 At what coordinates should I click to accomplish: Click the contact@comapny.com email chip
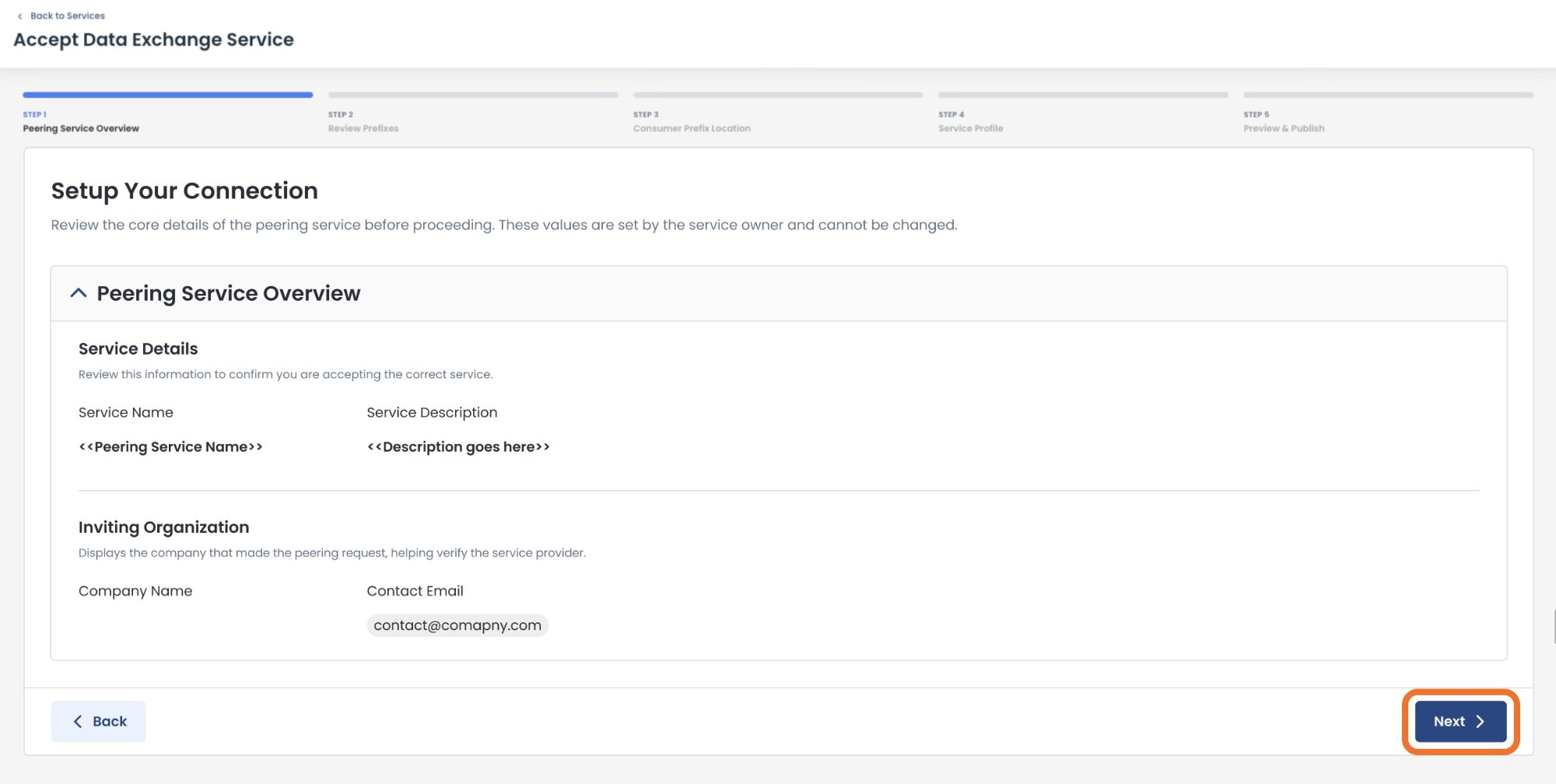457,625
